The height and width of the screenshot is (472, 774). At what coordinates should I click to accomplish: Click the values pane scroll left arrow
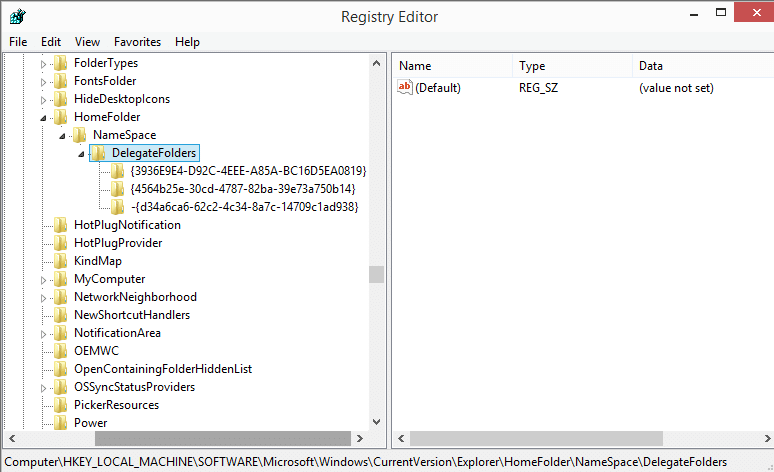click(x=401, y=438)
